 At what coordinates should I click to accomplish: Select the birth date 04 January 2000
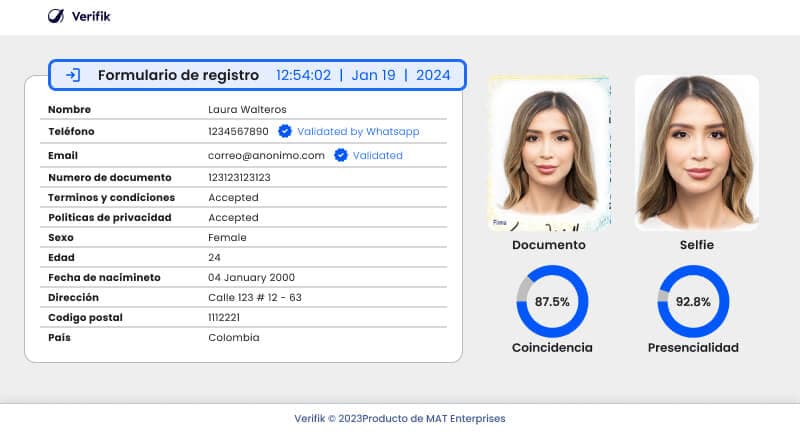pyautogui.click(x=252, y=277)
